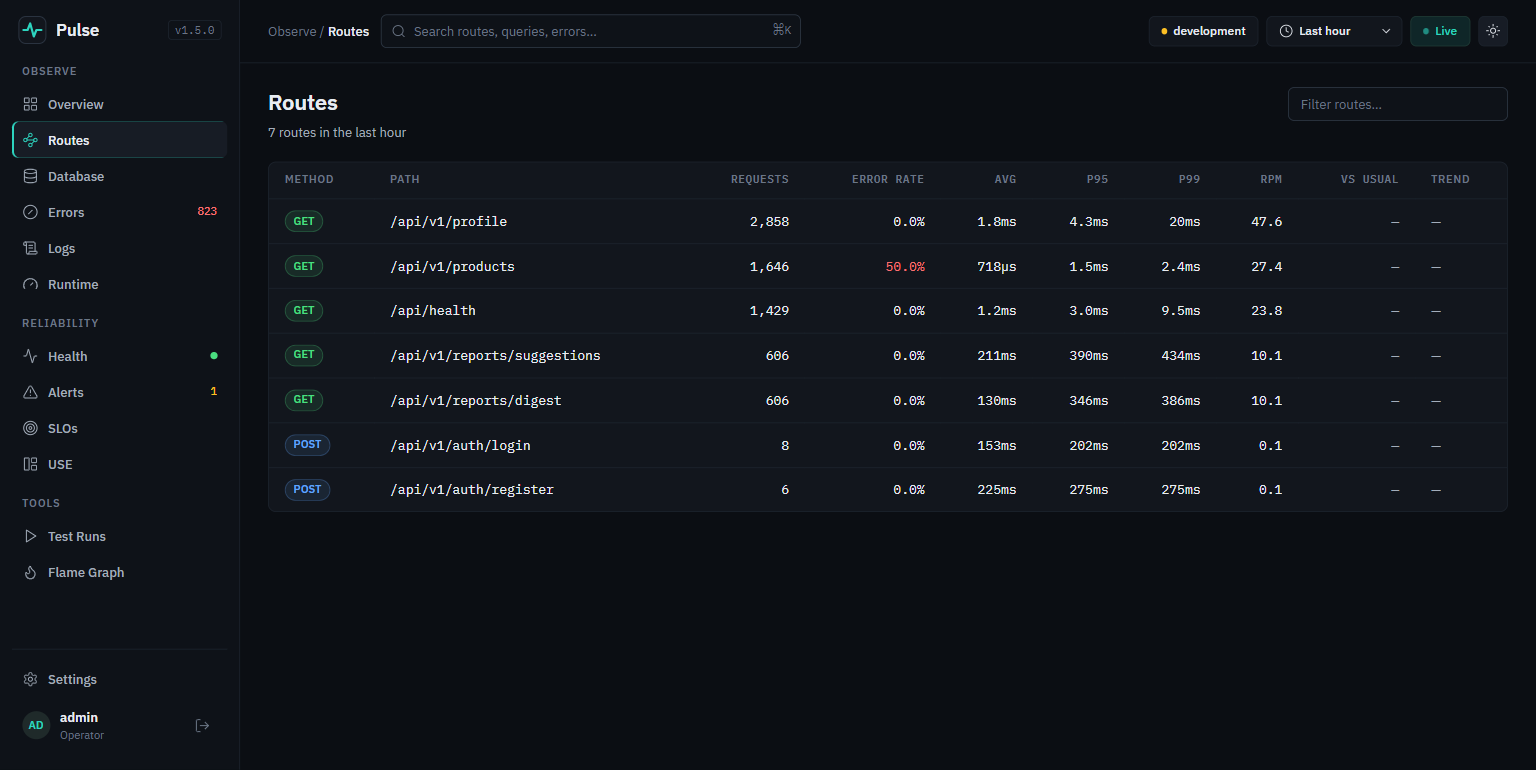Screen dimensions: 1536x770
Task: Select the /api/v1/auth/register route
Action: (x=887, y=490)
